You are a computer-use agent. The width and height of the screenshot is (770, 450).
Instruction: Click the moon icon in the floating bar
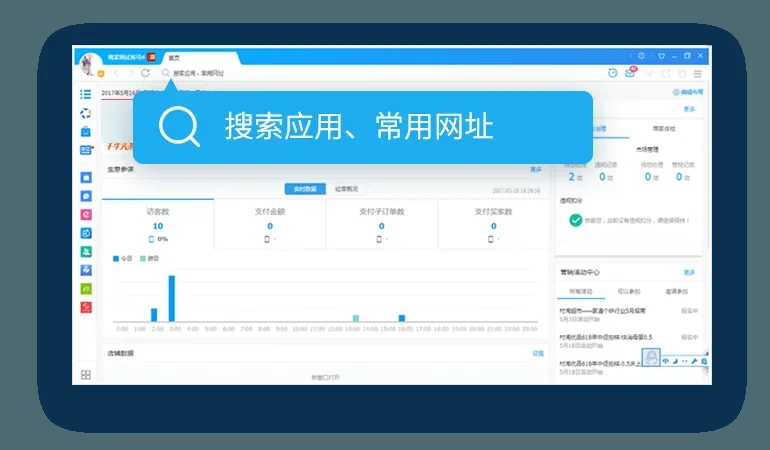tap(675, 361)
